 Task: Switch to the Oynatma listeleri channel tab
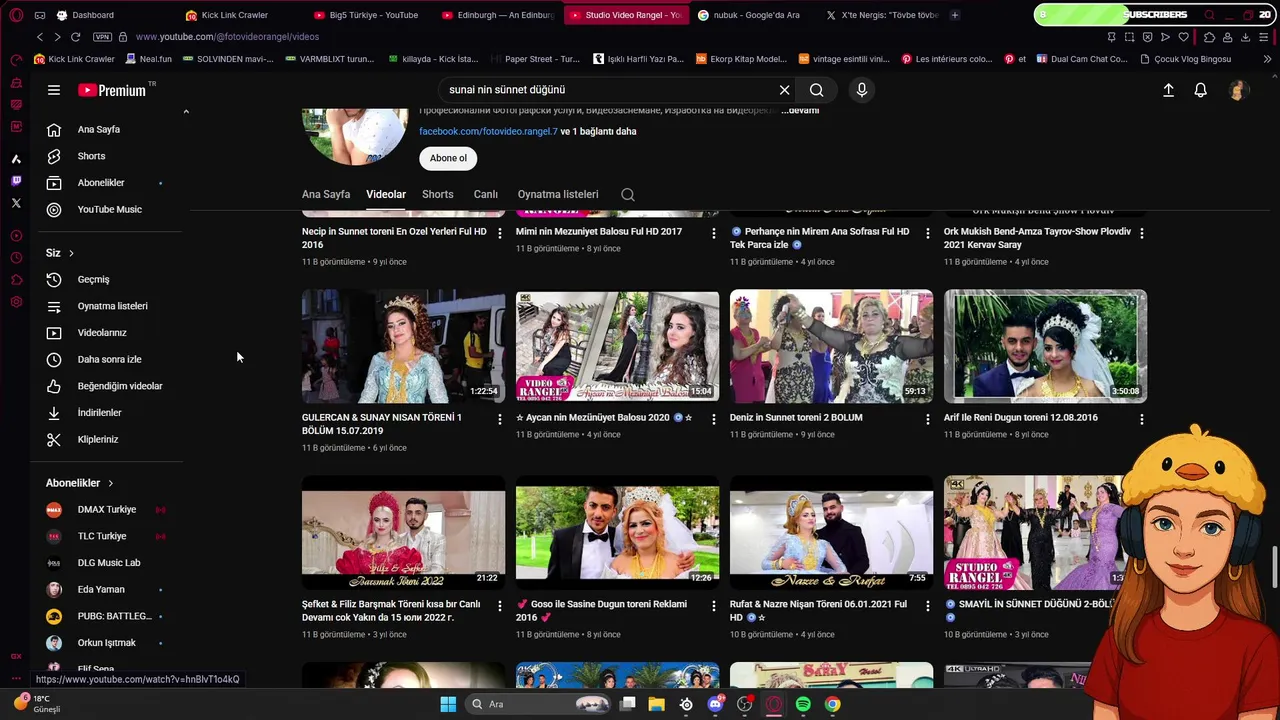558,195
